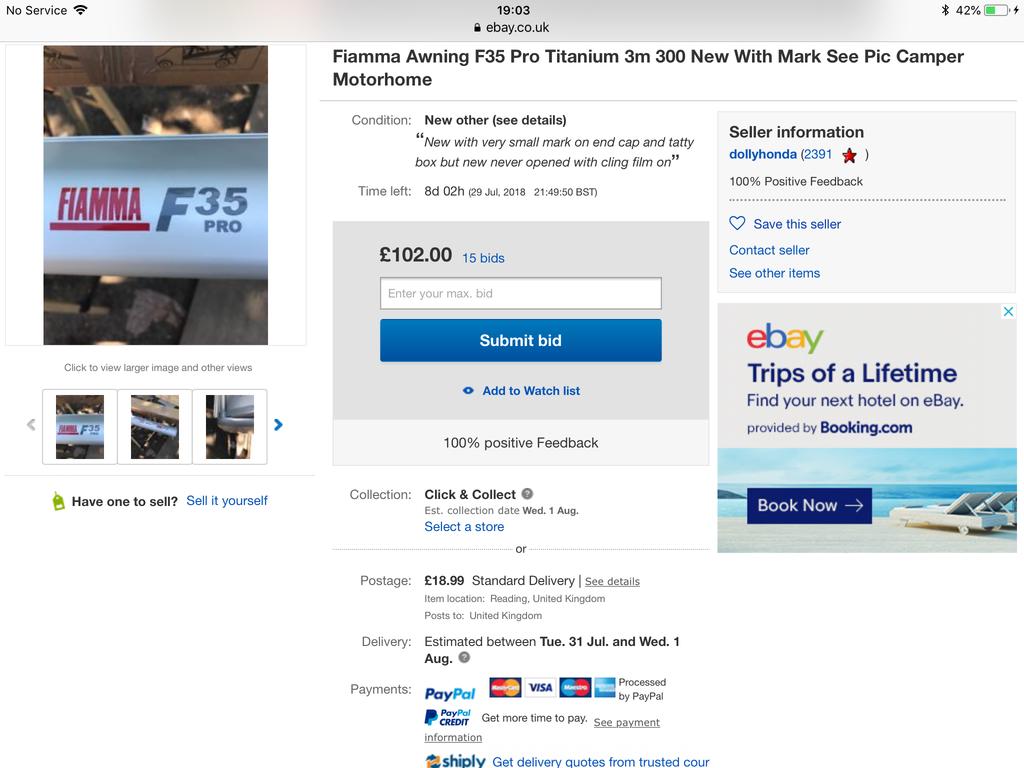Open Contact seller link

pyautogui.click(x=769, y=250)
